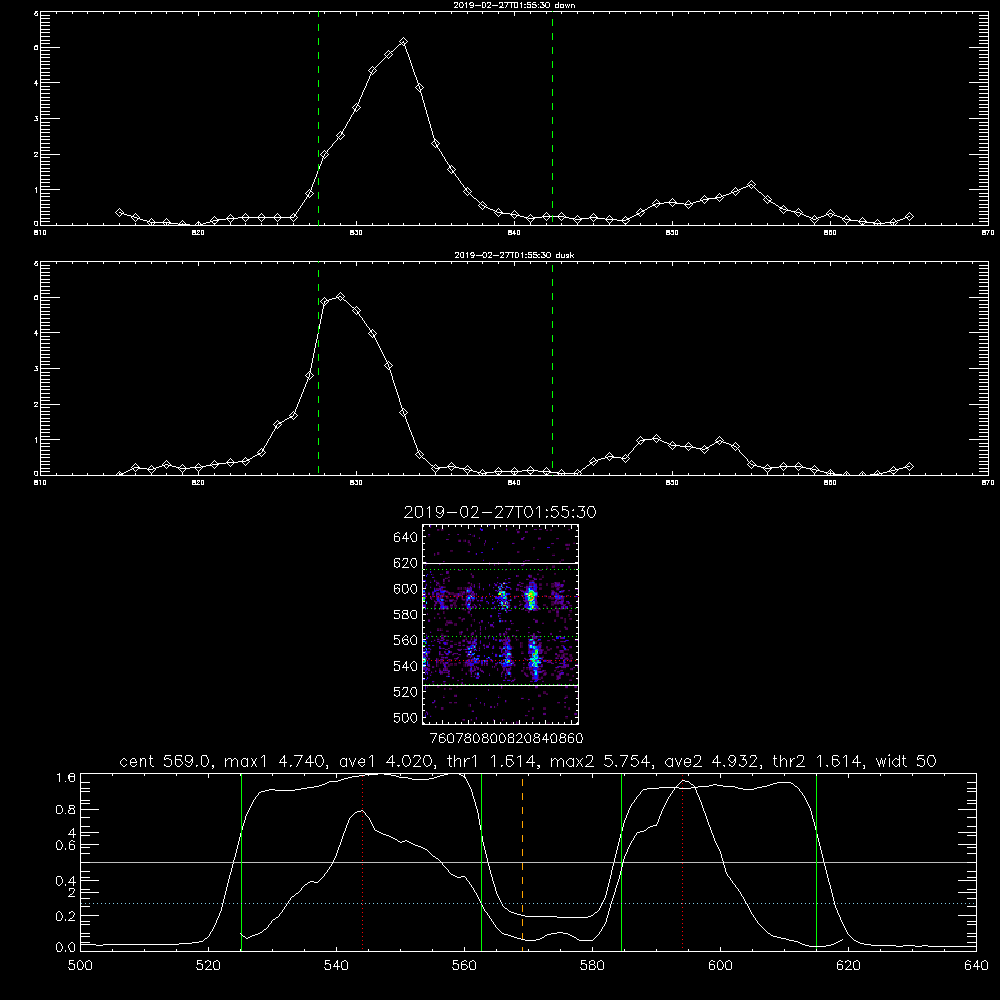Click the green vertical line near 563
This screenshot has height=1000, width=1000.
(x=482, y=861)
